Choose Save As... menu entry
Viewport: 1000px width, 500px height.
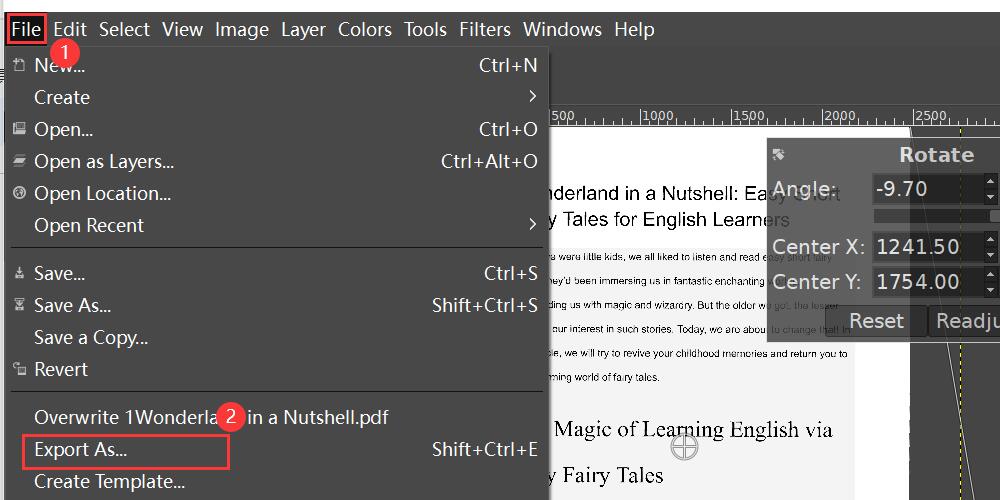pos(277,305)
